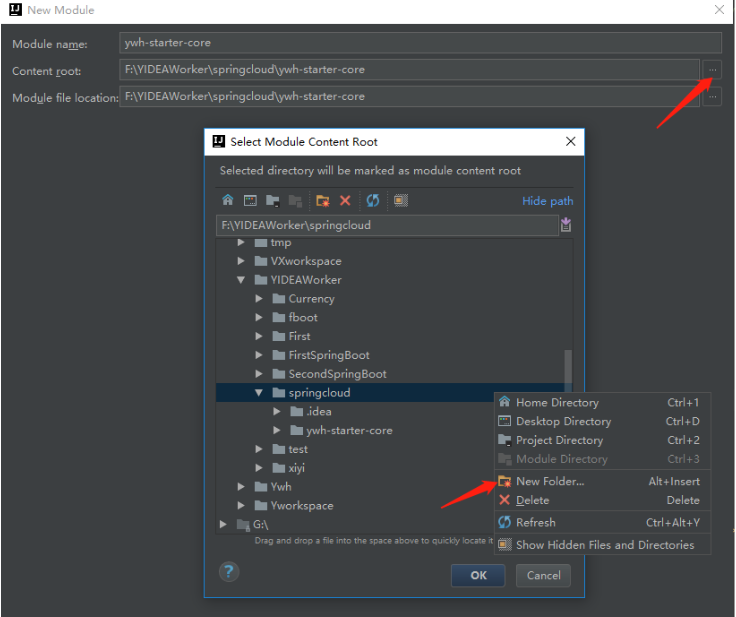Expand the .idea folder

[277, 411]
